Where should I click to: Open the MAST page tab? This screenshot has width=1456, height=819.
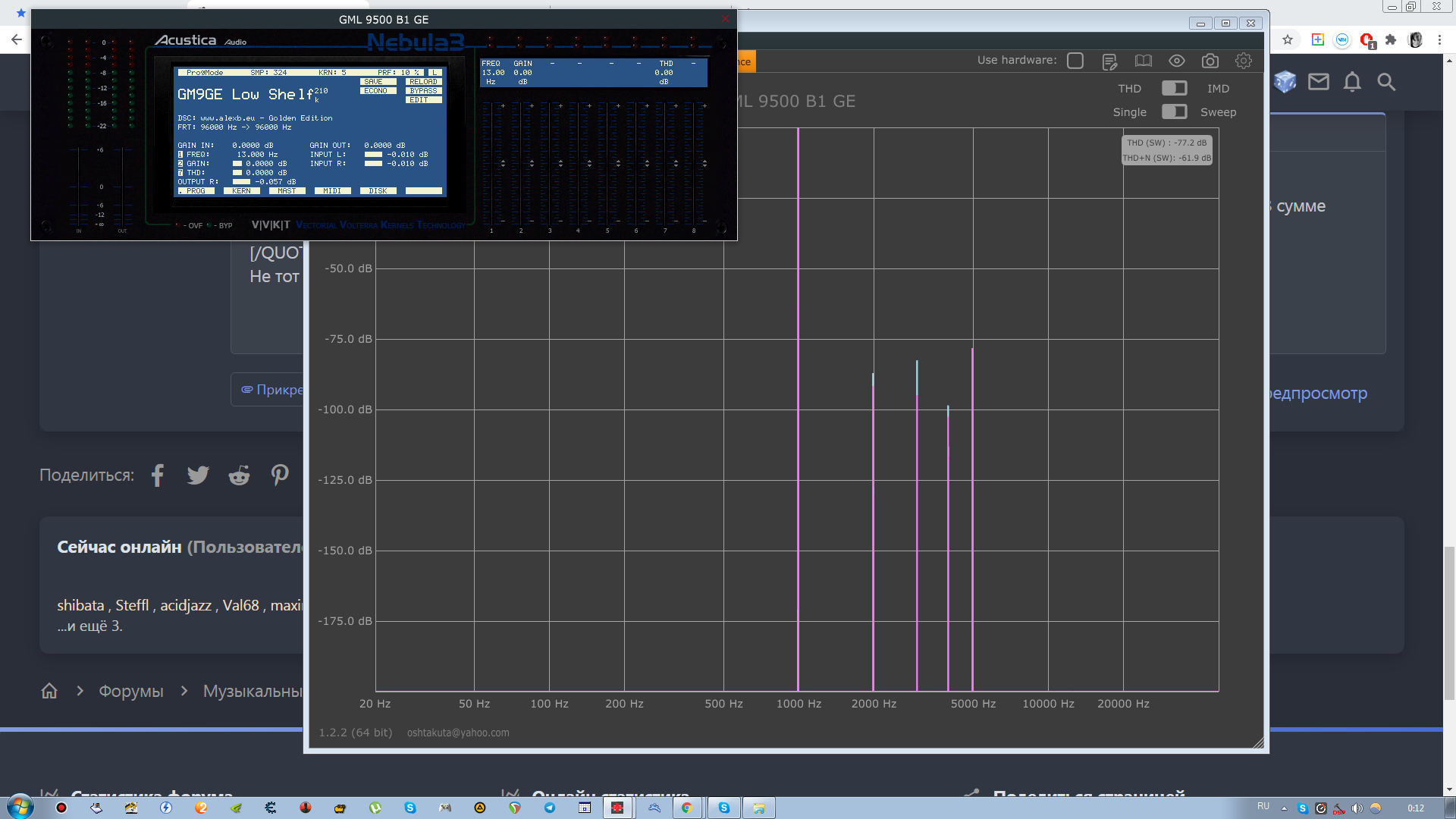pos(287,191)
